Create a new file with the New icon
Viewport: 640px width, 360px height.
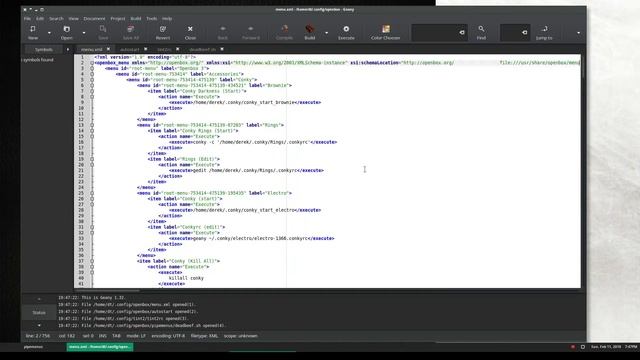33,32
